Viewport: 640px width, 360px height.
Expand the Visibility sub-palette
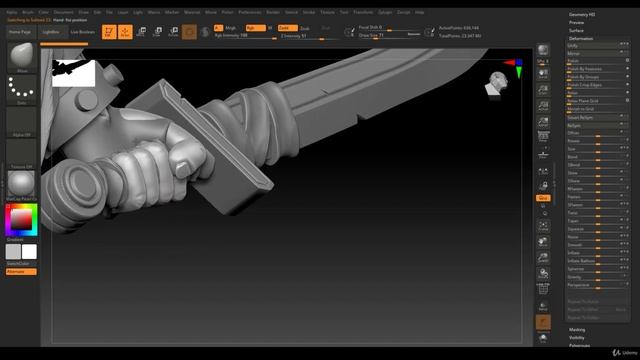pyautogui.click(x=576, y=338)
